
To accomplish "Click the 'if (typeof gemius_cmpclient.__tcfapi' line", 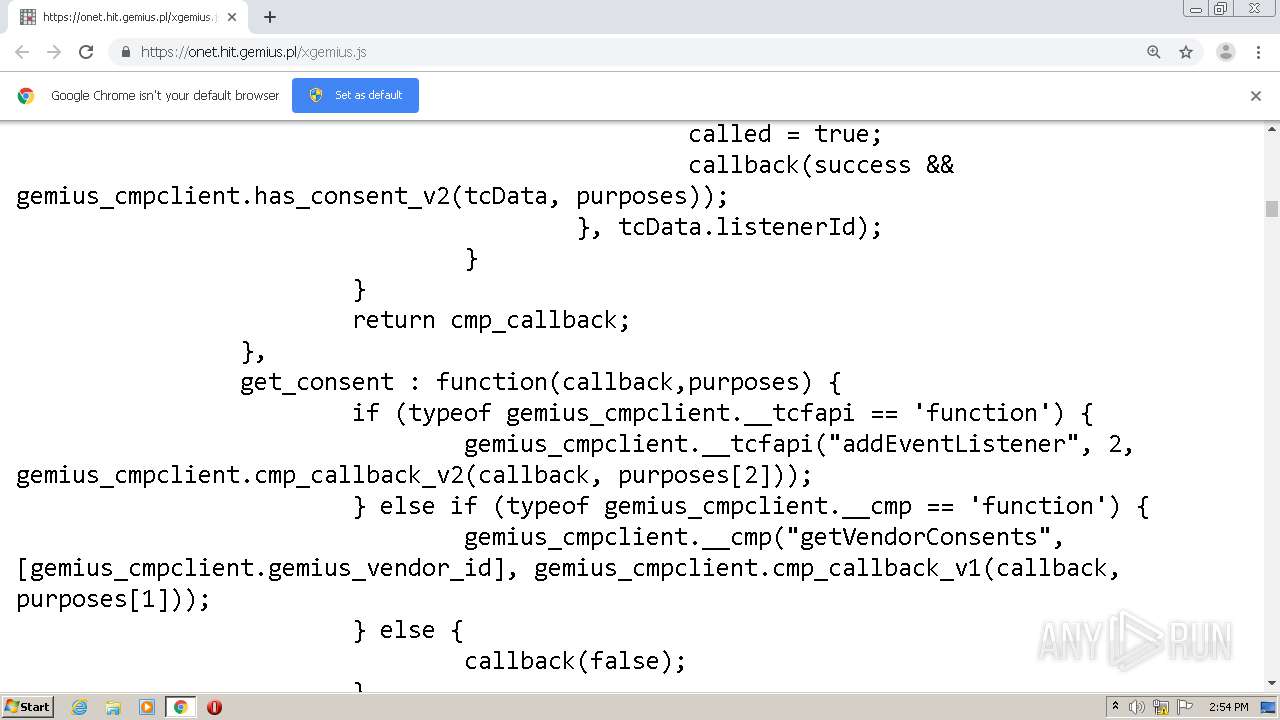I will click(722, 413).
